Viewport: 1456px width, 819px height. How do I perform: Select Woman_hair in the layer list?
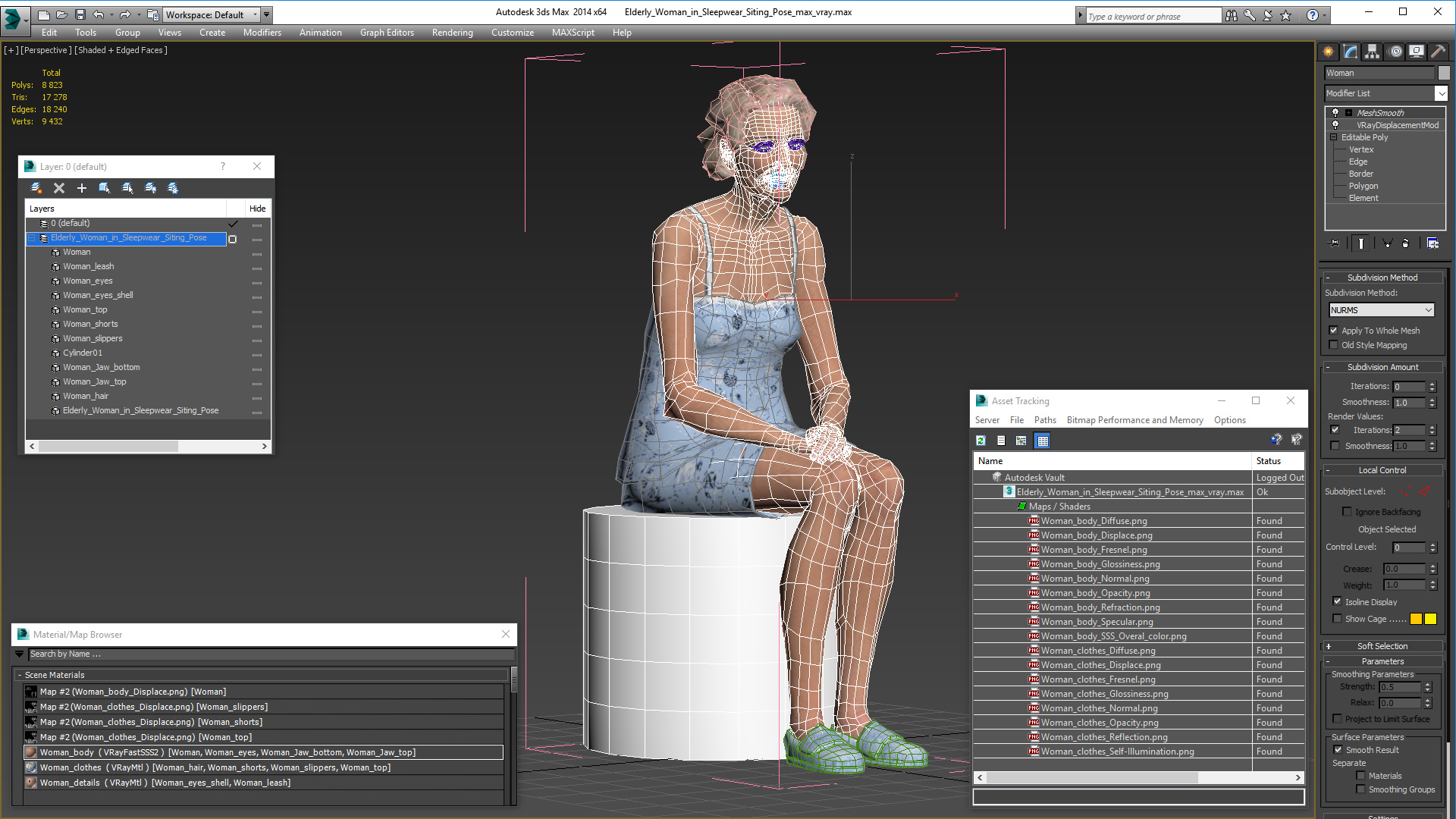[86, 396]
